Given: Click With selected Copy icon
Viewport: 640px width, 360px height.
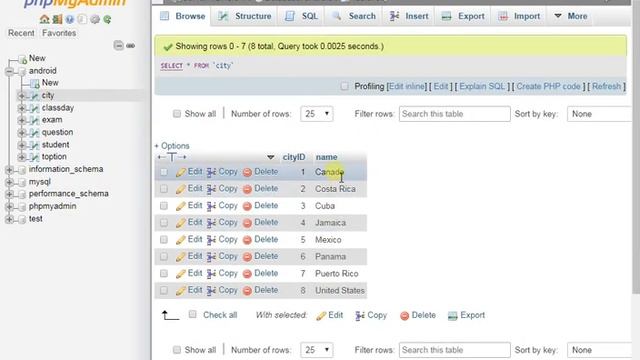Looking at the screenshot, I should [x=360, y=316].
